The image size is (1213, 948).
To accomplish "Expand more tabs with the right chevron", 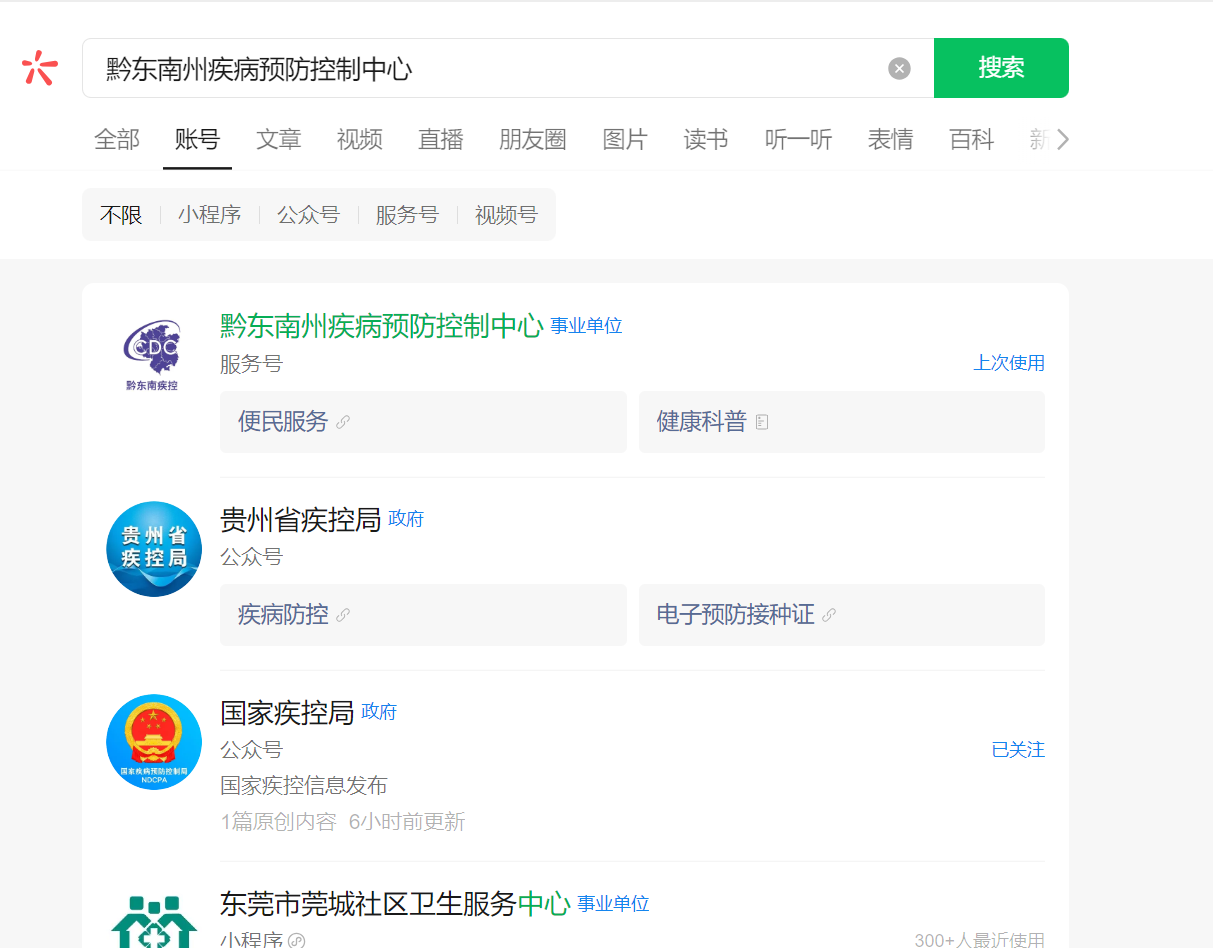I will 1063,140.
